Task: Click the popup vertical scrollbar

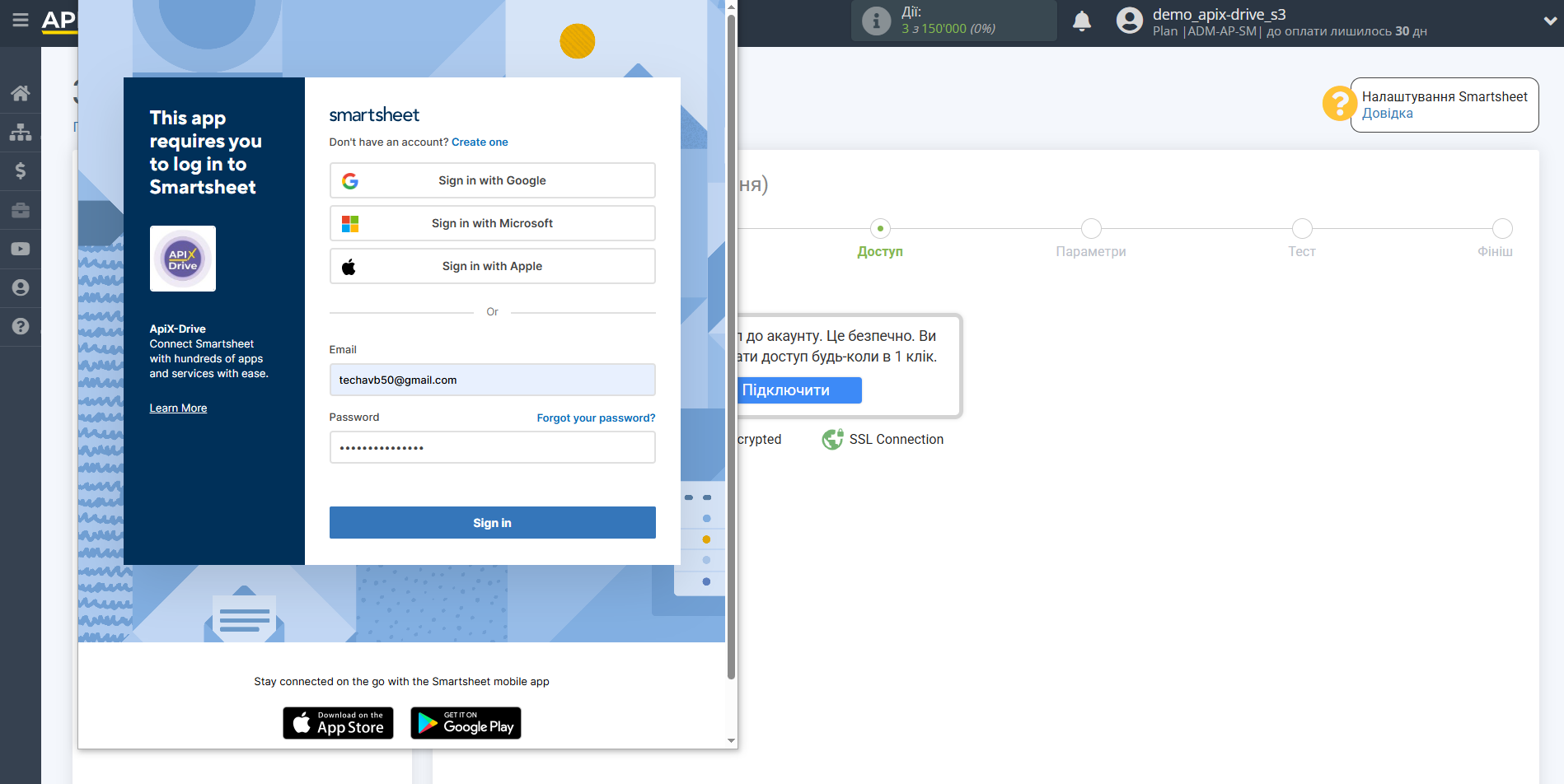Action: click(x=731, y=346)
